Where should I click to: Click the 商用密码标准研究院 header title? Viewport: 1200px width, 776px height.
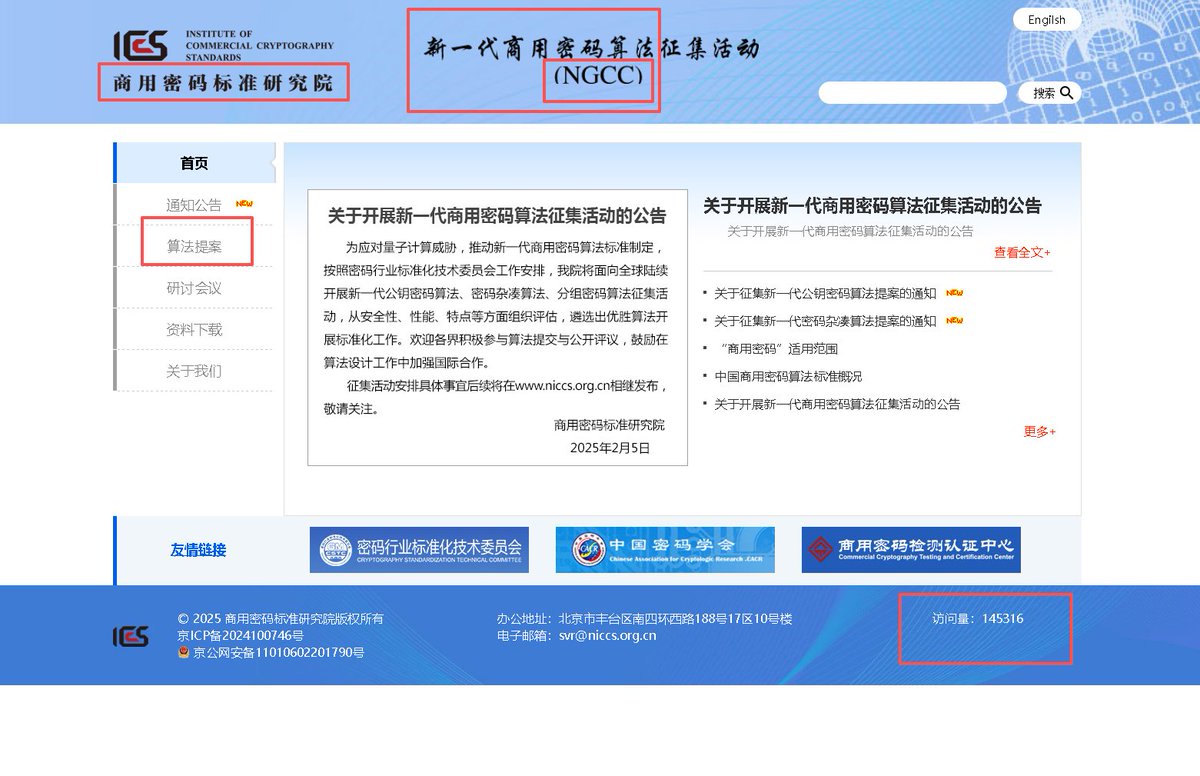click(223, 83)
